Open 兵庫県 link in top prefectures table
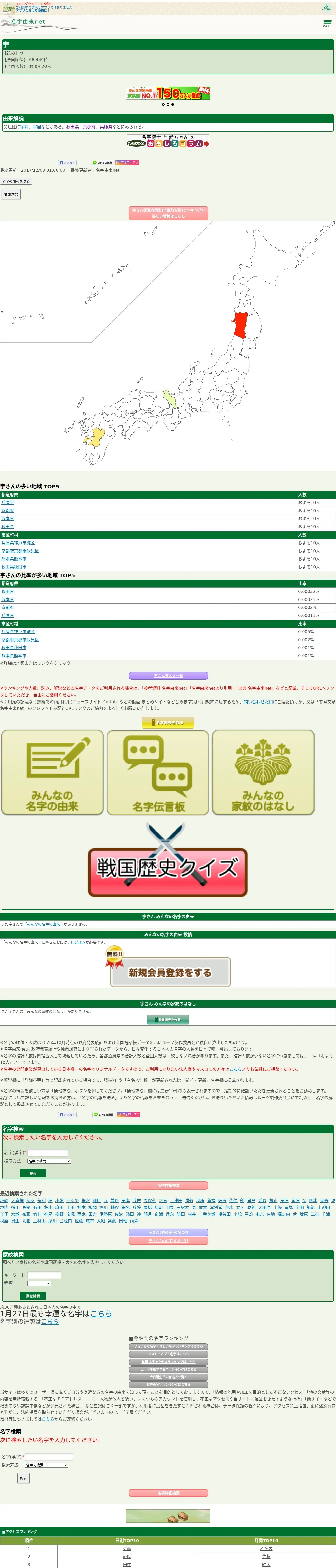This screenshot has height=1568, width=336. [x=7, y=503]
